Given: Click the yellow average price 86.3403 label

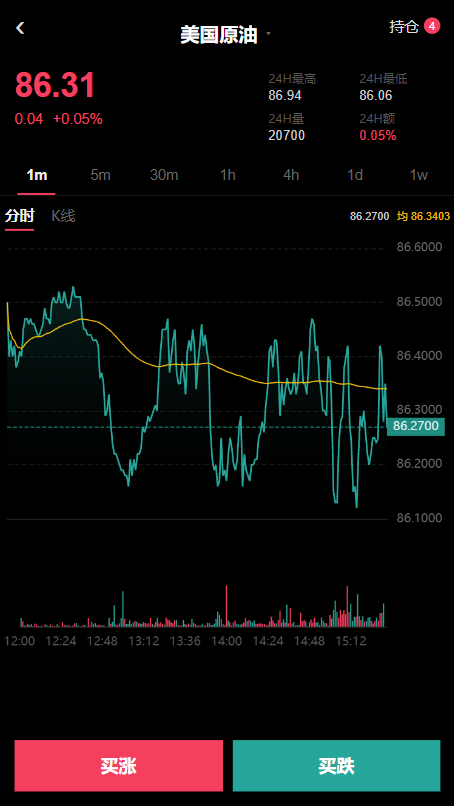Looking at the screenshot, I should click(423, 216).
